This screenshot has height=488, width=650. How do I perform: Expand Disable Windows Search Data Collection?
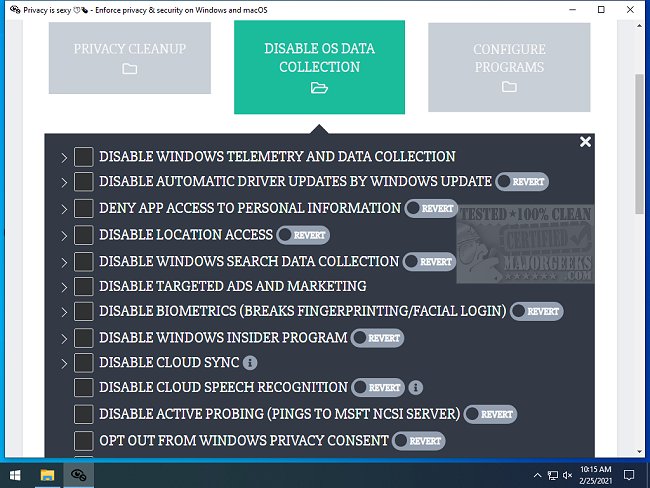tap(64, 262)
